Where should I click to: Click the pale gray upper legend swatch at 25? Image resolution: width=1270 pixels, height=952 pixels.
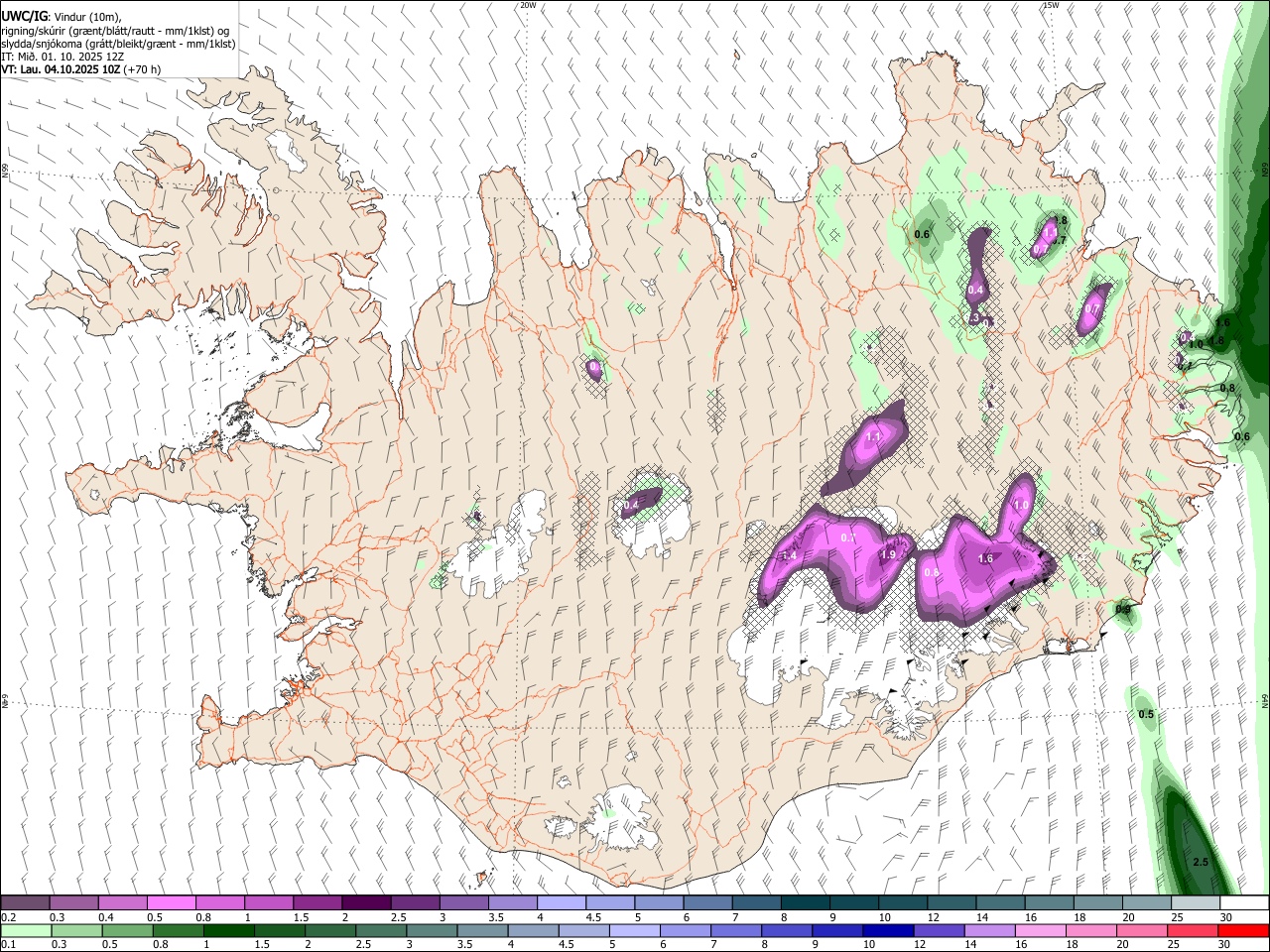pos(1194,902)
